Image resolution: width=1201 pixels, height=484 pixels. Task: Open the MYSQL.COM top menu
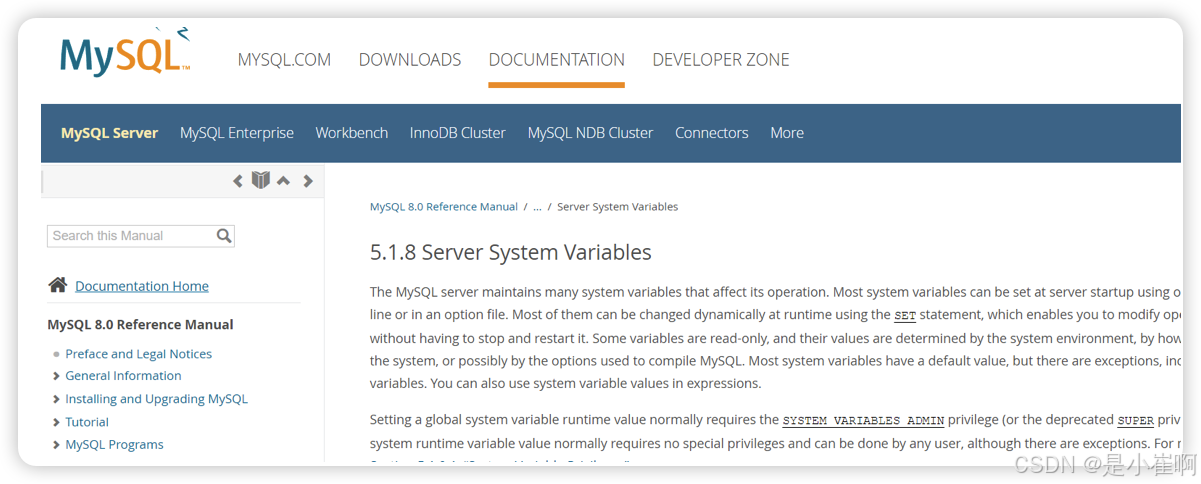point(284,60)
